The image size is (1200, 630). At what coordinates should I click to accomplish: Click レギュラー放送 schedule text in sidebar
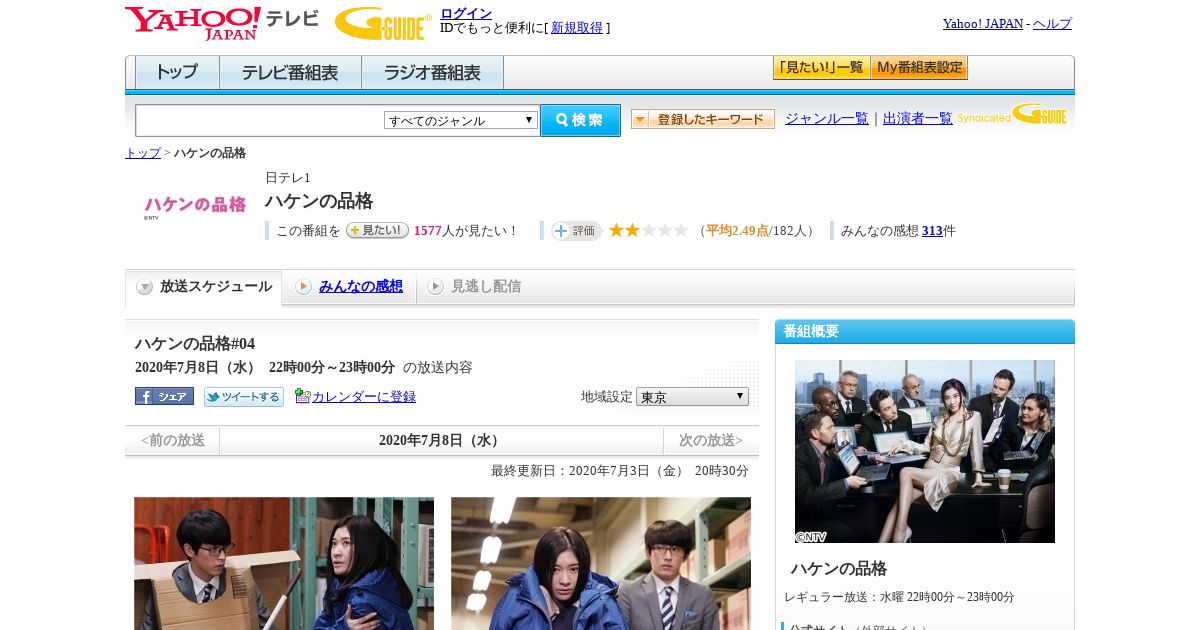click(899, 597)
